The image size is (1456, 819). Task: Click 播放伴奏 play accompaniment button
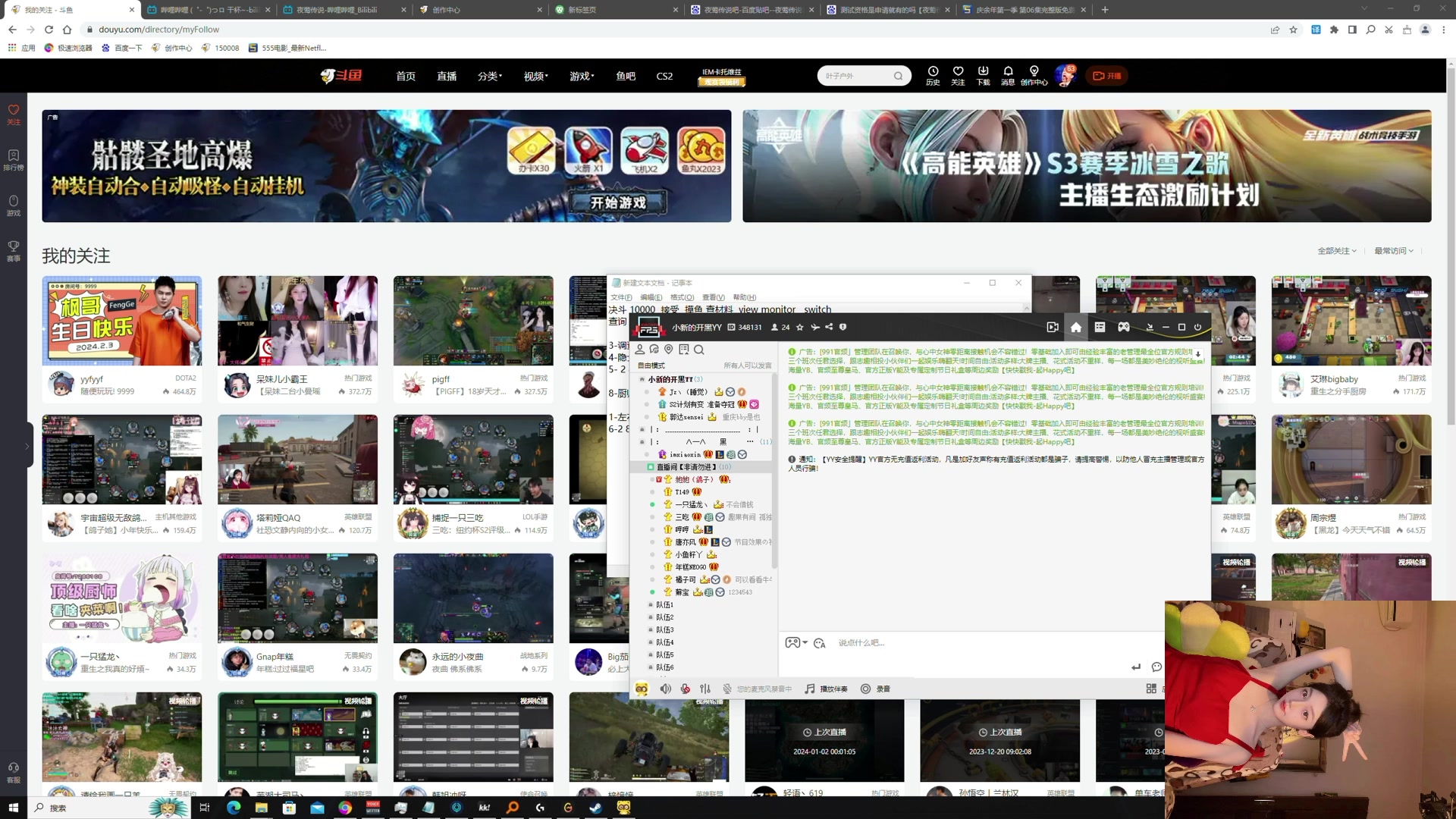825,689
